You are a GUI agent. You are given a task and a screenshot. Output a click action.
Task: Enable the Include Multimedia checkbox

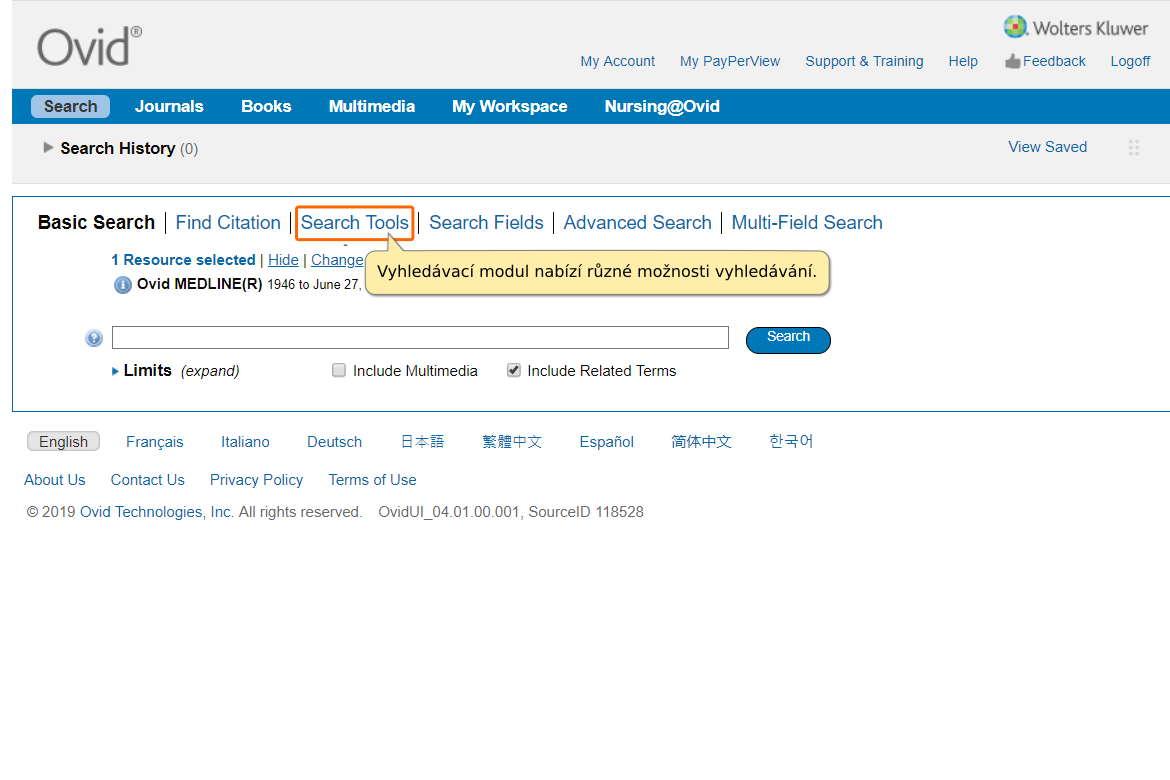click(339, 370)
